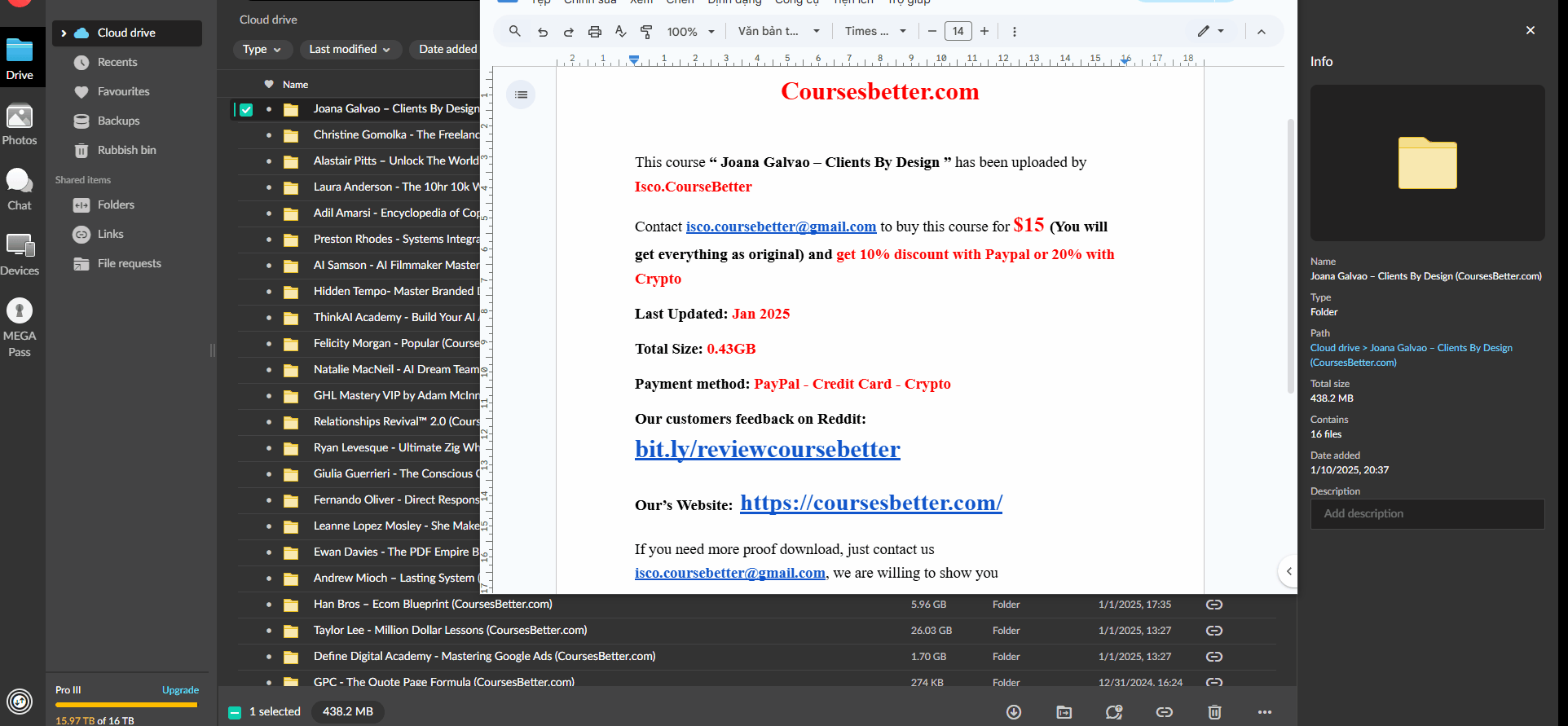
Task: Expand the Cloud drive tree node
Action: click(x=64, y=33)
